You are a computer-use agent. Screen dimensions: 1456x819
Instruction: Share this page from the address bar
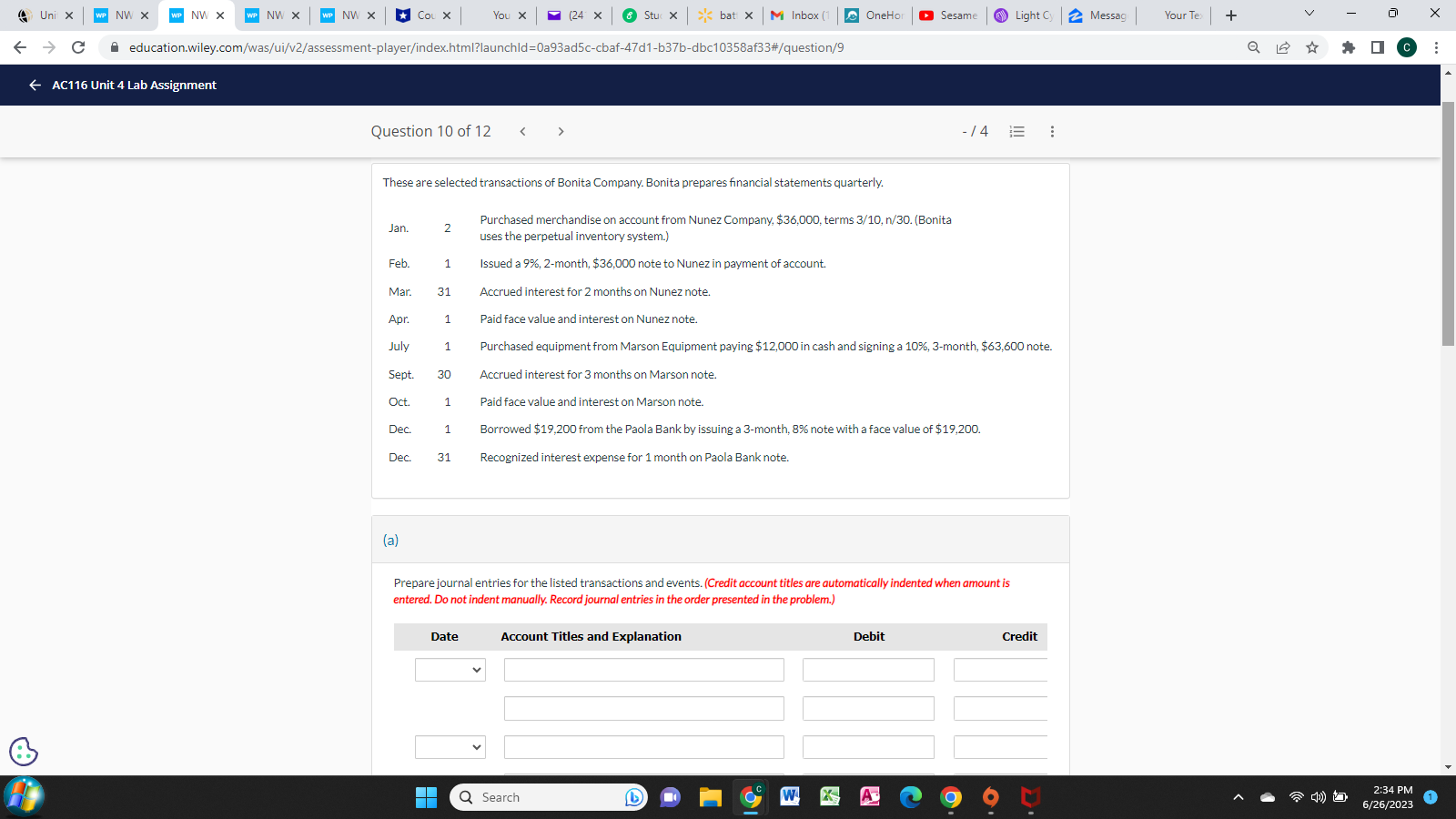1283,47
